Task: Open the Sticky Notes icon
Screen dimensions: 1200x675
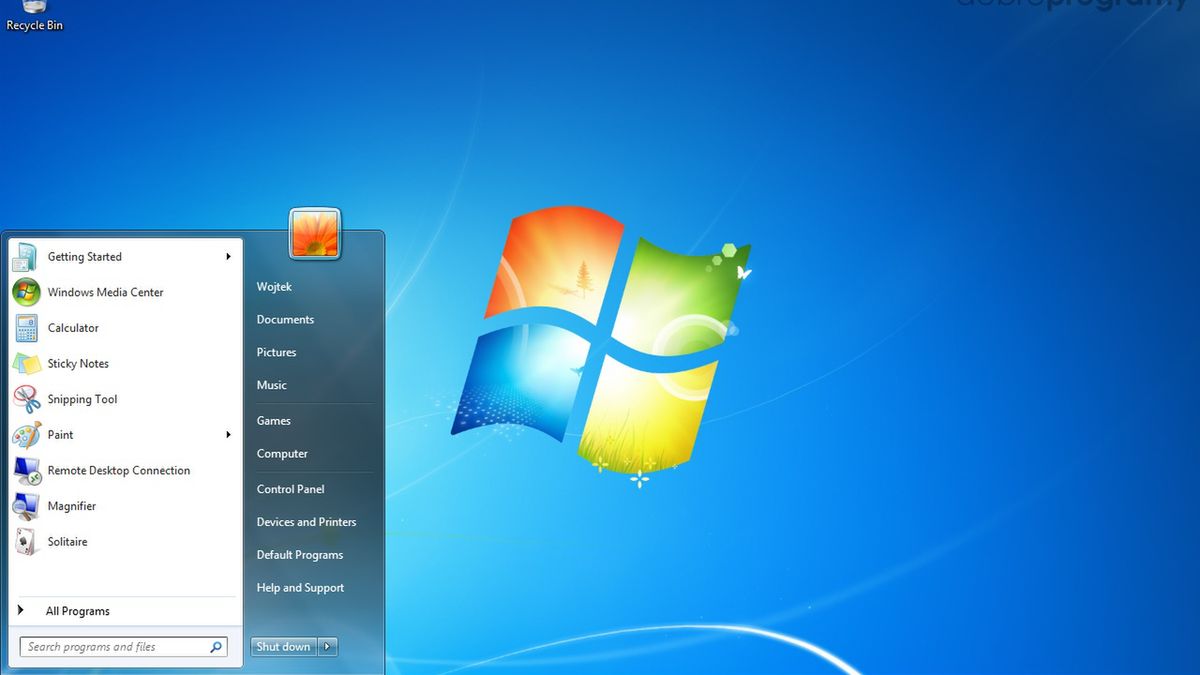Action: [25, 364]
